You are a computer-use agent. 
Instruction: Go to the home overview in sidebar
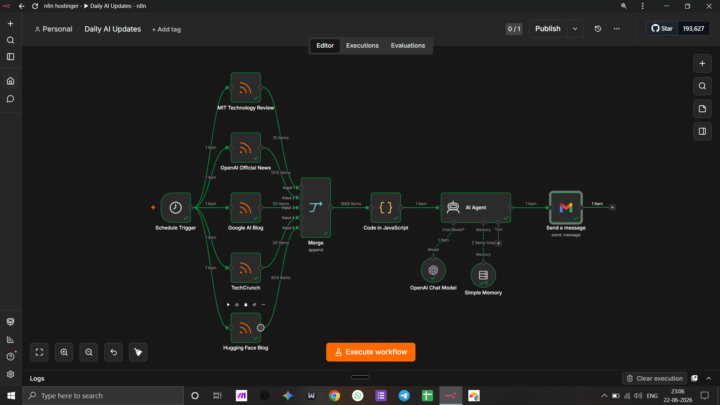[11, 81]
